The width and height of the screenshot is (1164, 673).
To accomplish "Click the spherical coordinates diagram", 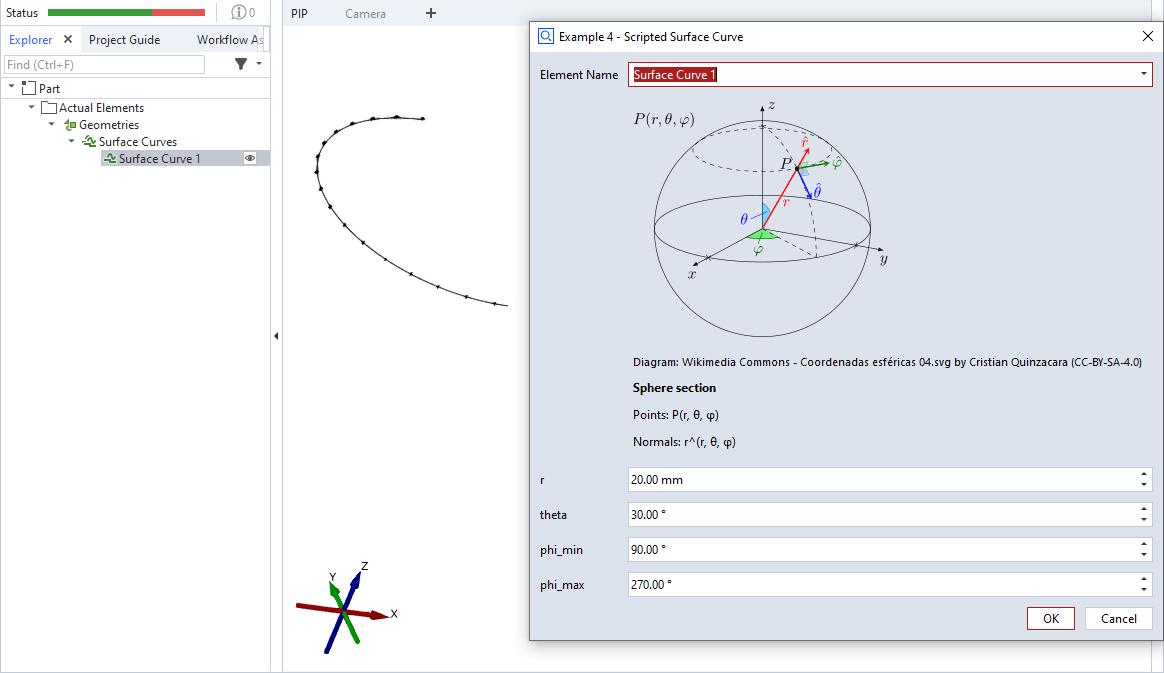I will coord(762,218).
